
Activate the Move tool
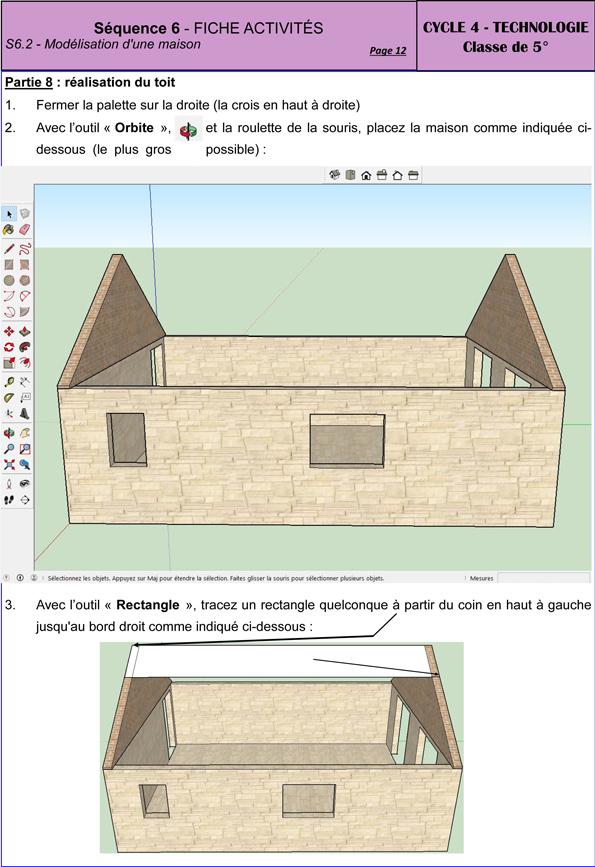(x=9, y=332)
